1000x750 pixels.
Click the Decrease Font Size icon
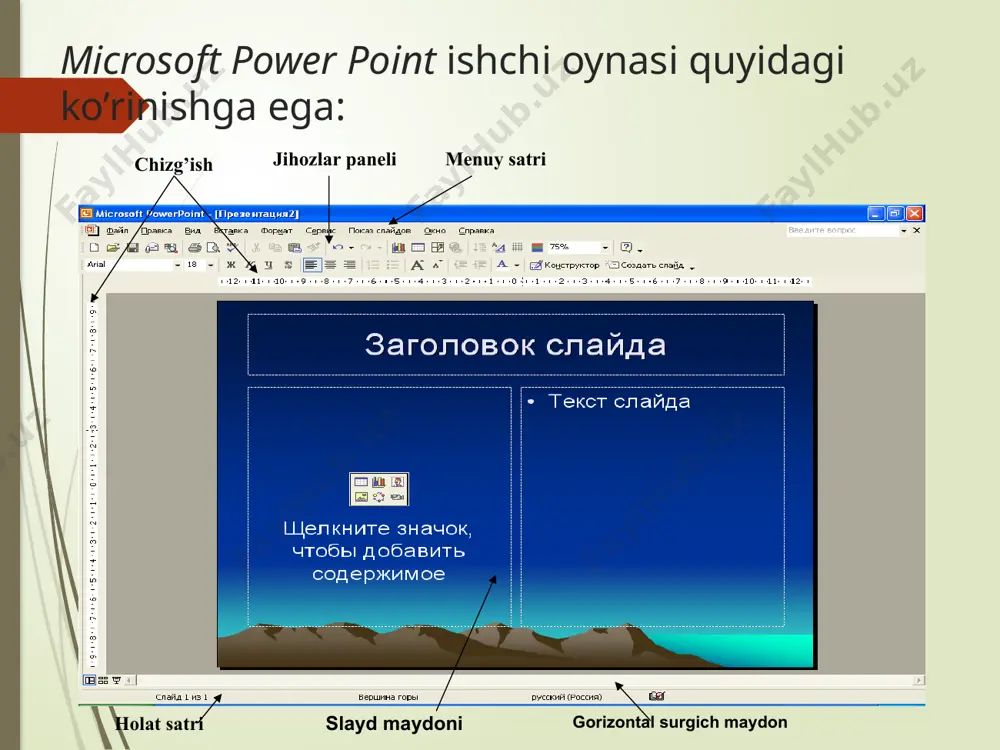pyautogui.click(x=438, y=265)
